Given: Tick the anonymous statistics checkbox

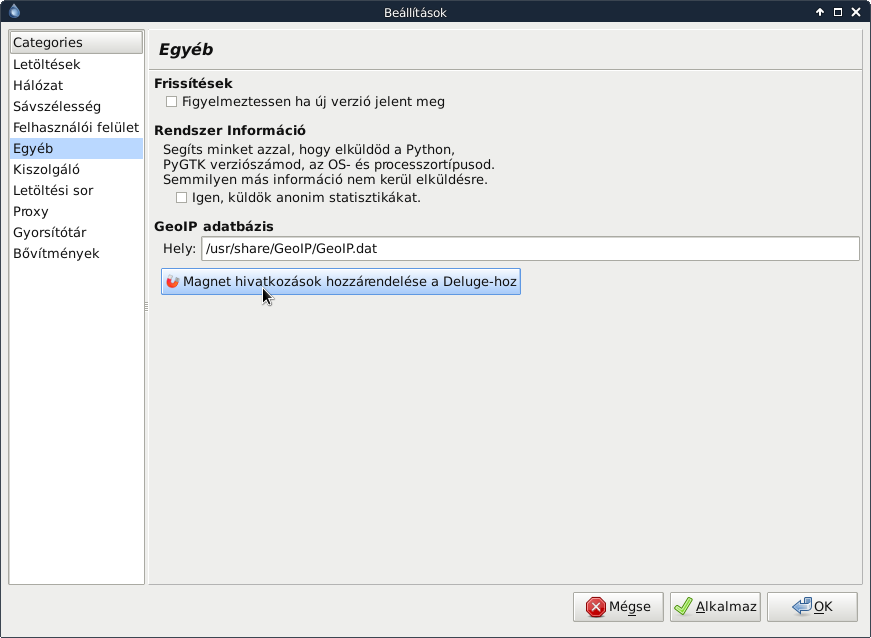Looking at the screenshot, I should coord(181,198).
